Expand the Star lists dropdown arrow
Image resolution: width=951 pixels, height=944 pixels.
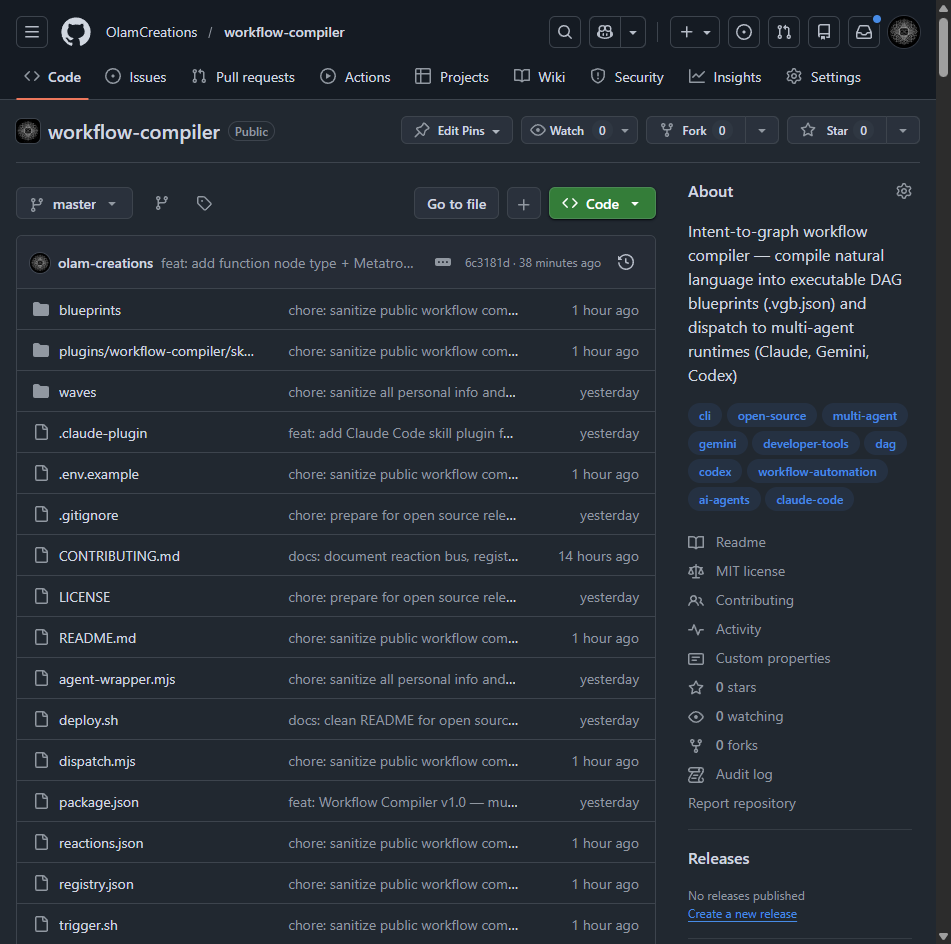902,130
